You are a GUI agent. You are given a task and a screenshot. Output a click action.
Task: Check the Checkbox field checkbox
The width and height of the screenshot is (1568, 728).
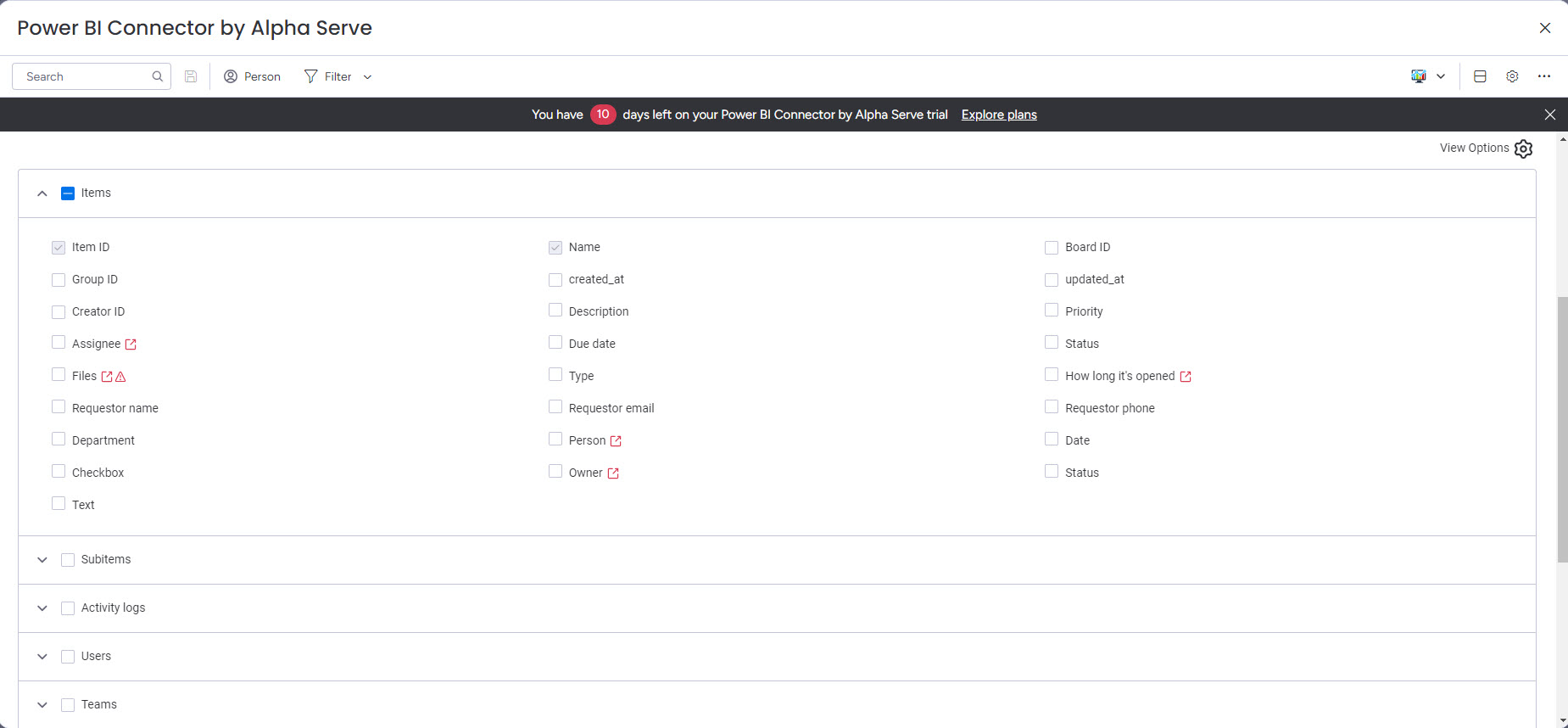[59, 472]
